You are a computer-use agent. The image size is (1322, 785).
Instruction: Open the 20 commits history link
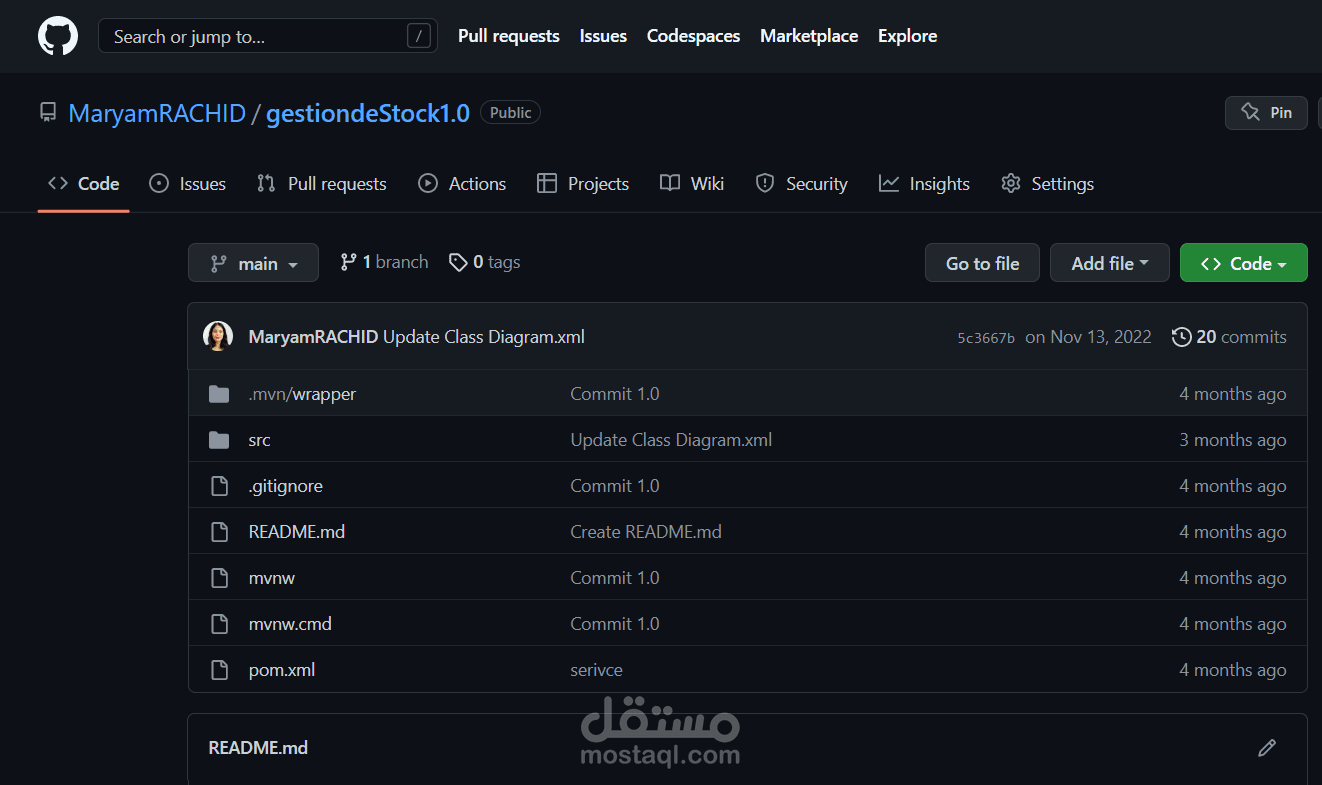1229,337
